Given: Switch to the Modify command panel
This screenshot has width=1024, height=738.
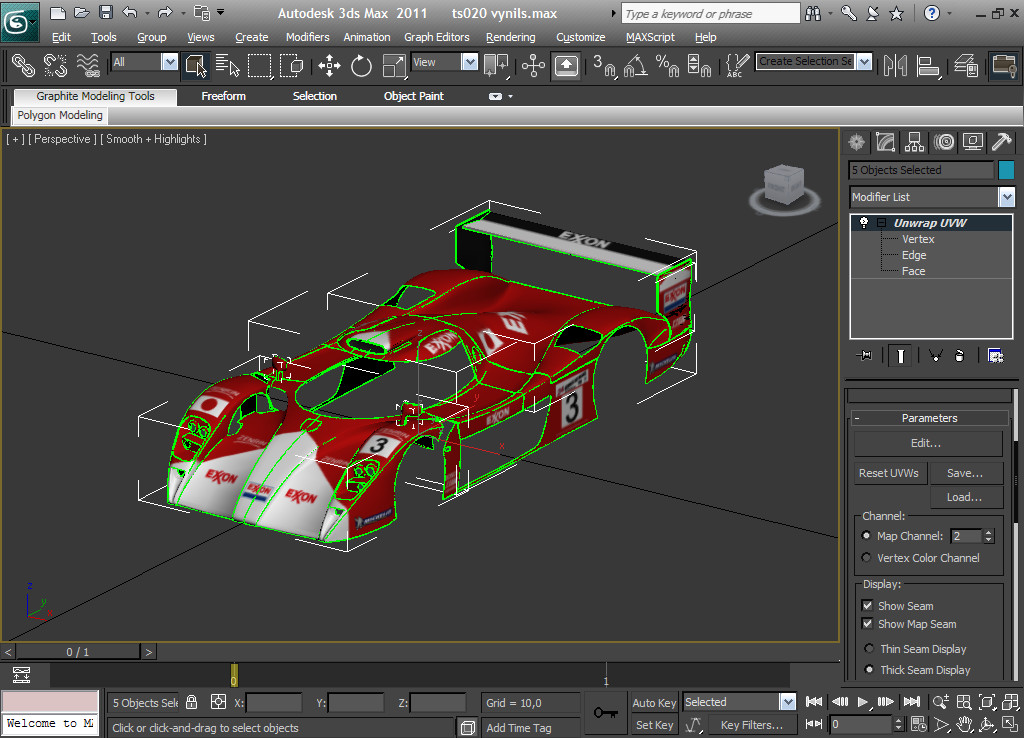Looking at the screenshot, I should [x=886, y=142].
